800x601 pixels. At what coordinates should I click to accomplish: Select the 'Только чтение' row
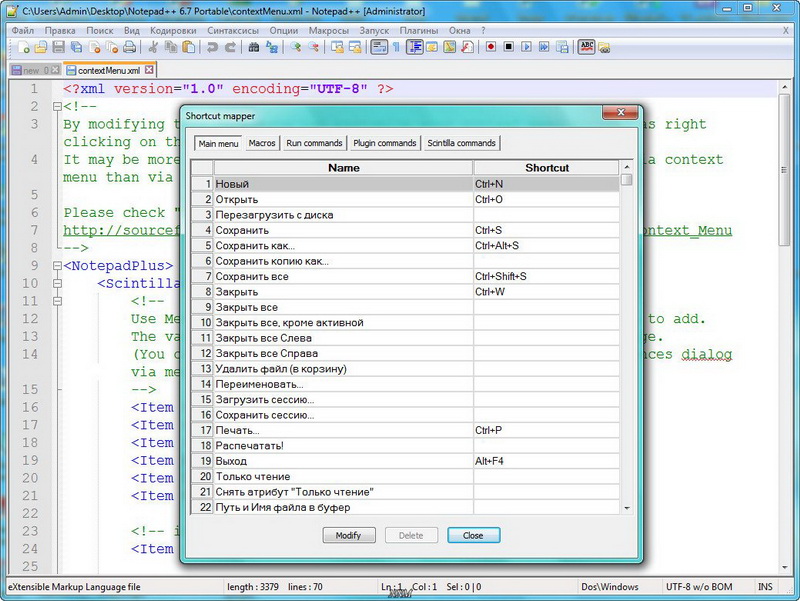(405, 477)
